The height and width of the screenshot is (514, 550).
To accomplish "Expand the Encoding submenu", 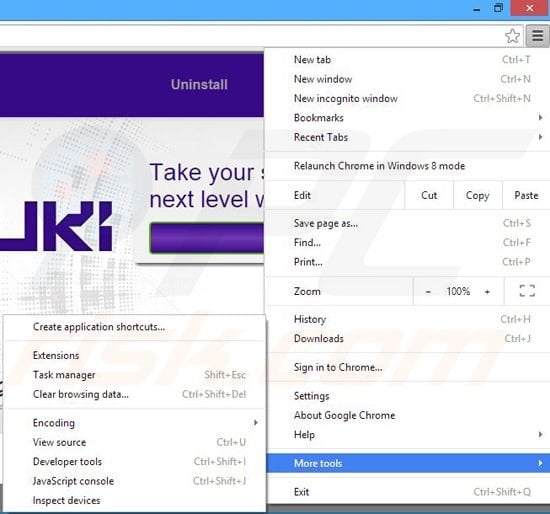I will 135,423.
